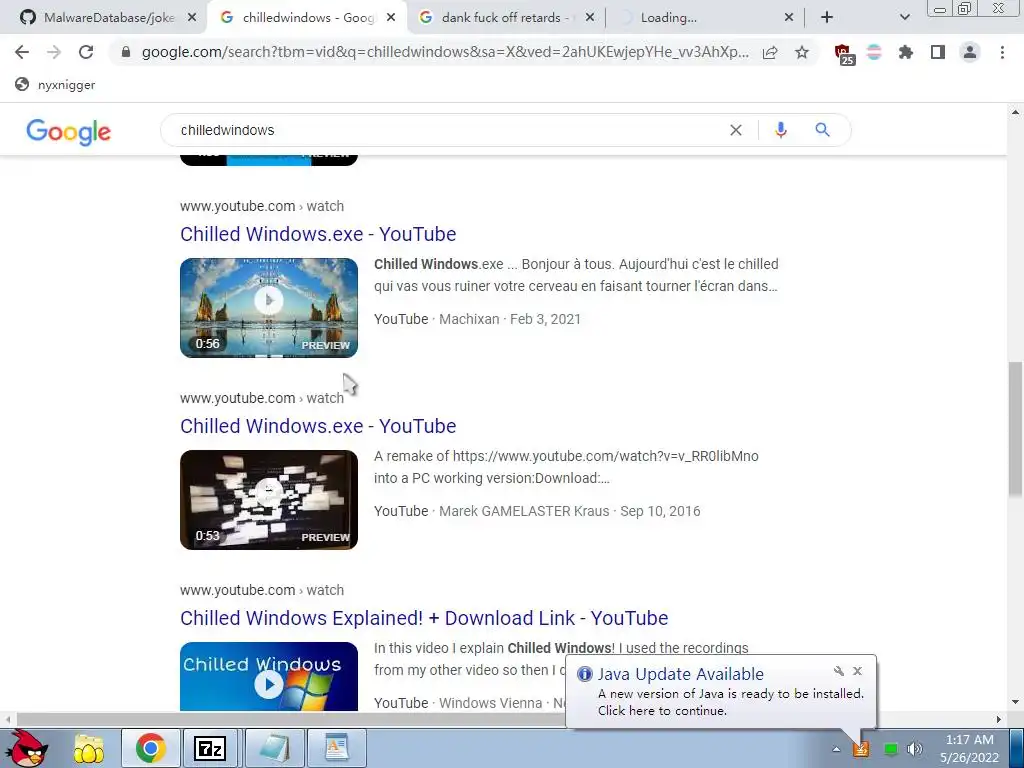The height and width of the screenshot is (768, 1024).
Task: Bookmark this page with the star icon
Action: [802, 52]
